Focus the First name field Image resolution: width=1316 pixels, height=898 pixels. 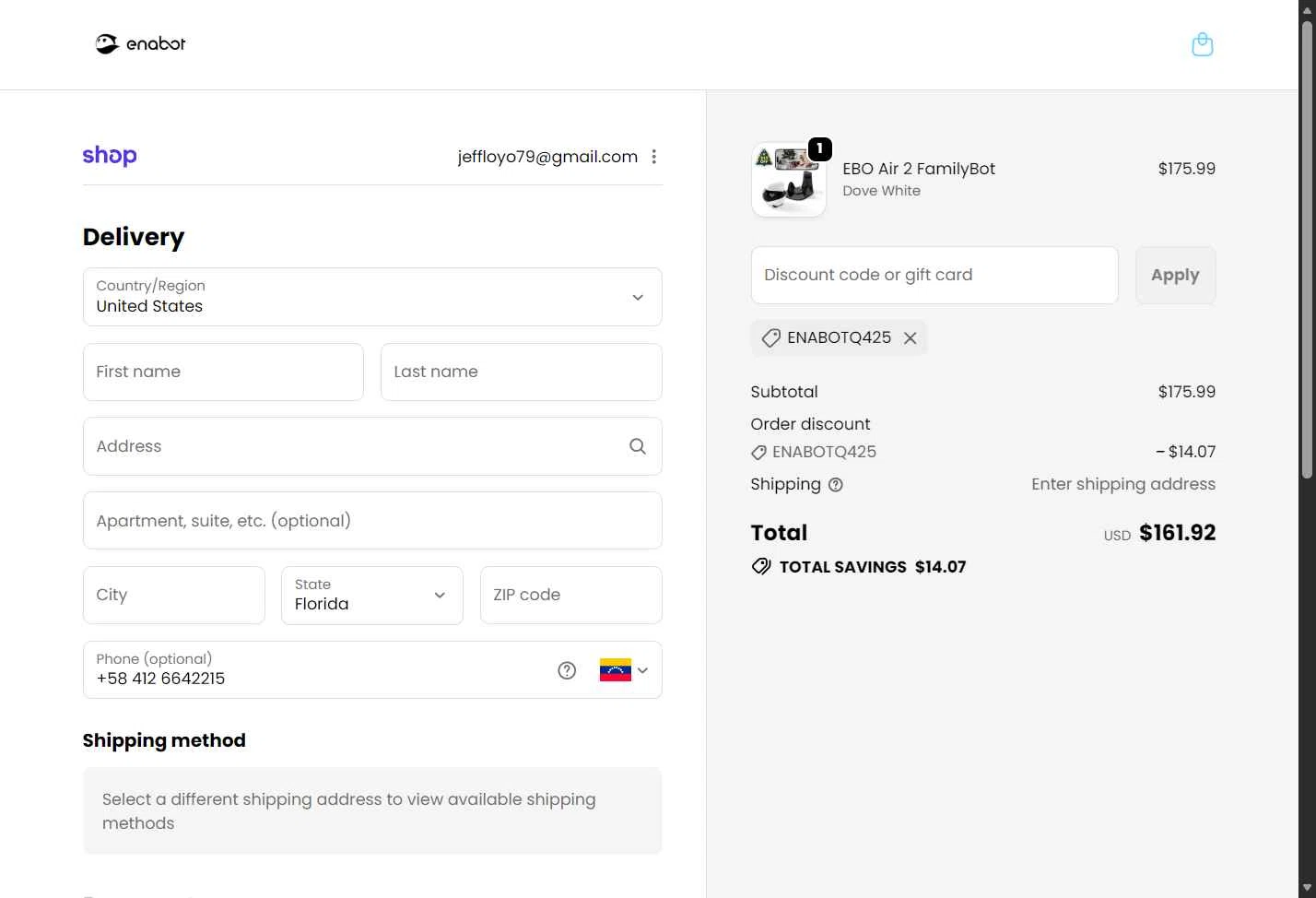(x=223, y=372)
